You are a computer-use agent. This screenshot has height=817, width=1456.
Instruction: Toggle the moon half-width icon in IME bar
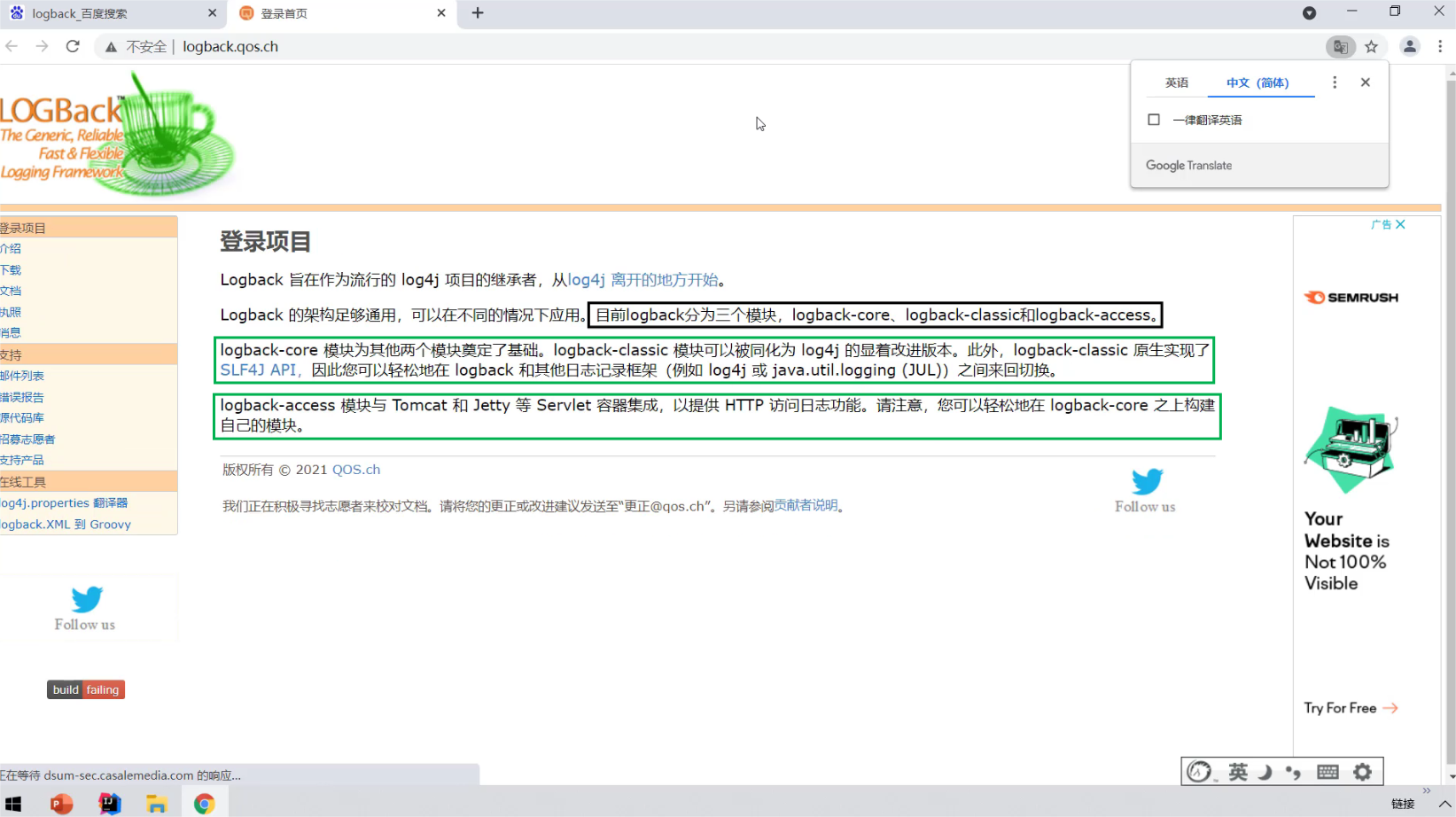point(1265,772)
